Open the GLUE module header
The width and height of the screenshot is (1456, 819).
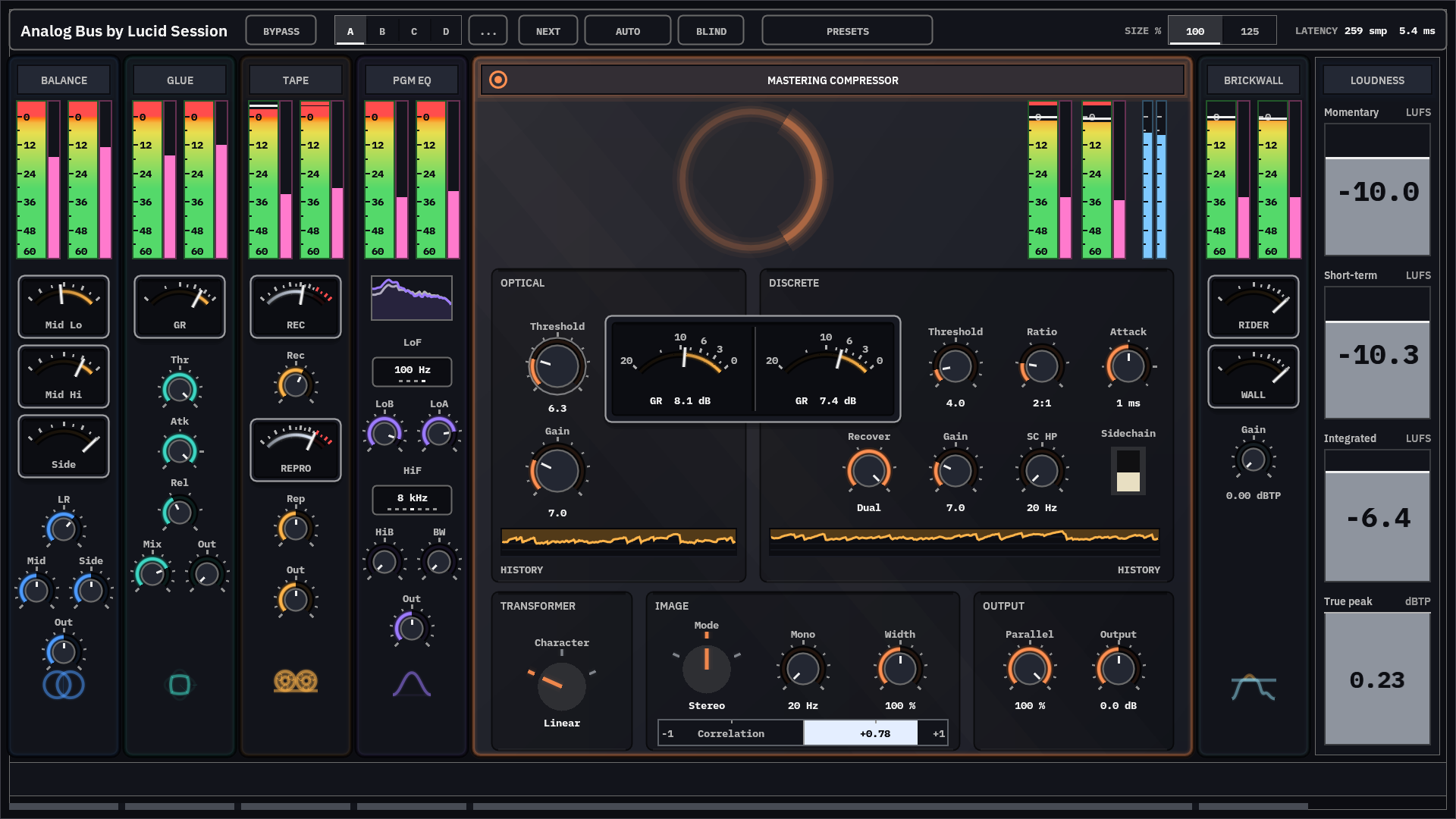tap(180, 80)
